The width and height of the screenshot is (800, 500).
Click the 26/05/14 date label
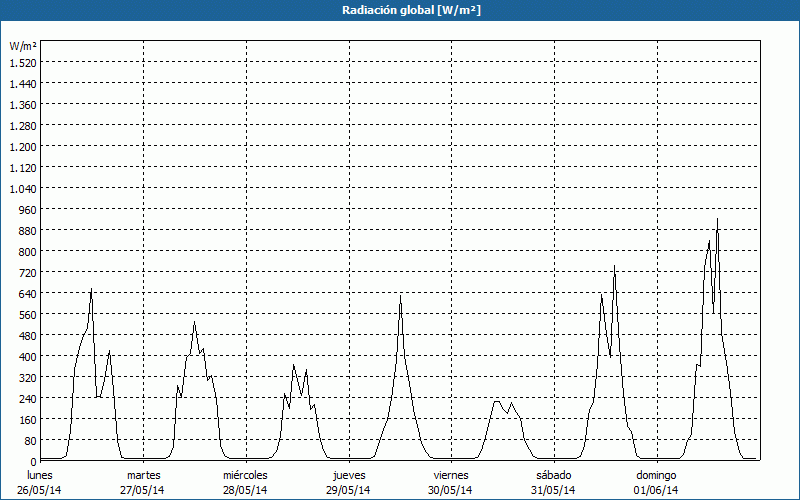coord(41,490)
